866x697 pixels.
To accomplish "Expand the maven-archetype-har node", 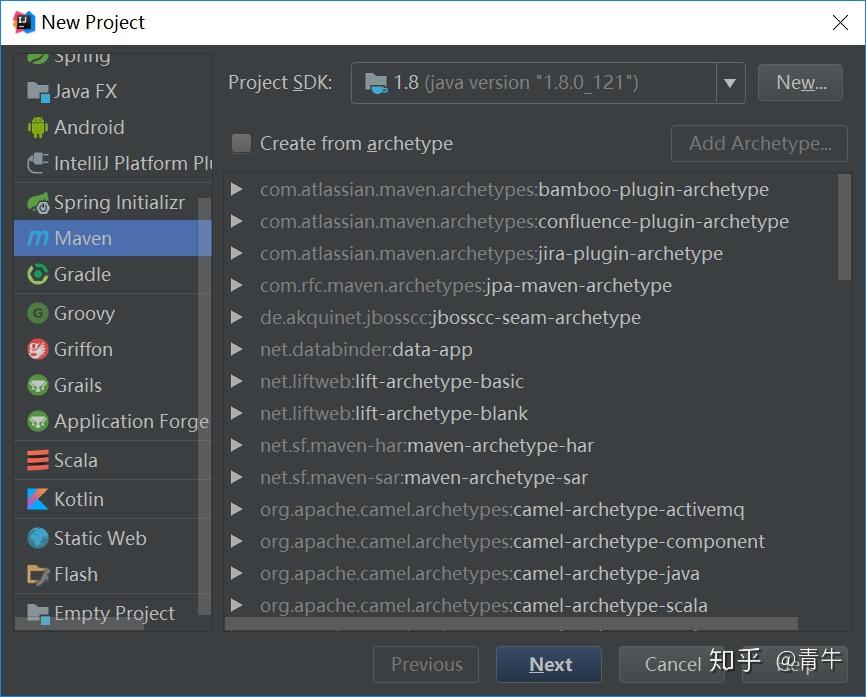I will (x=236, y=445).
